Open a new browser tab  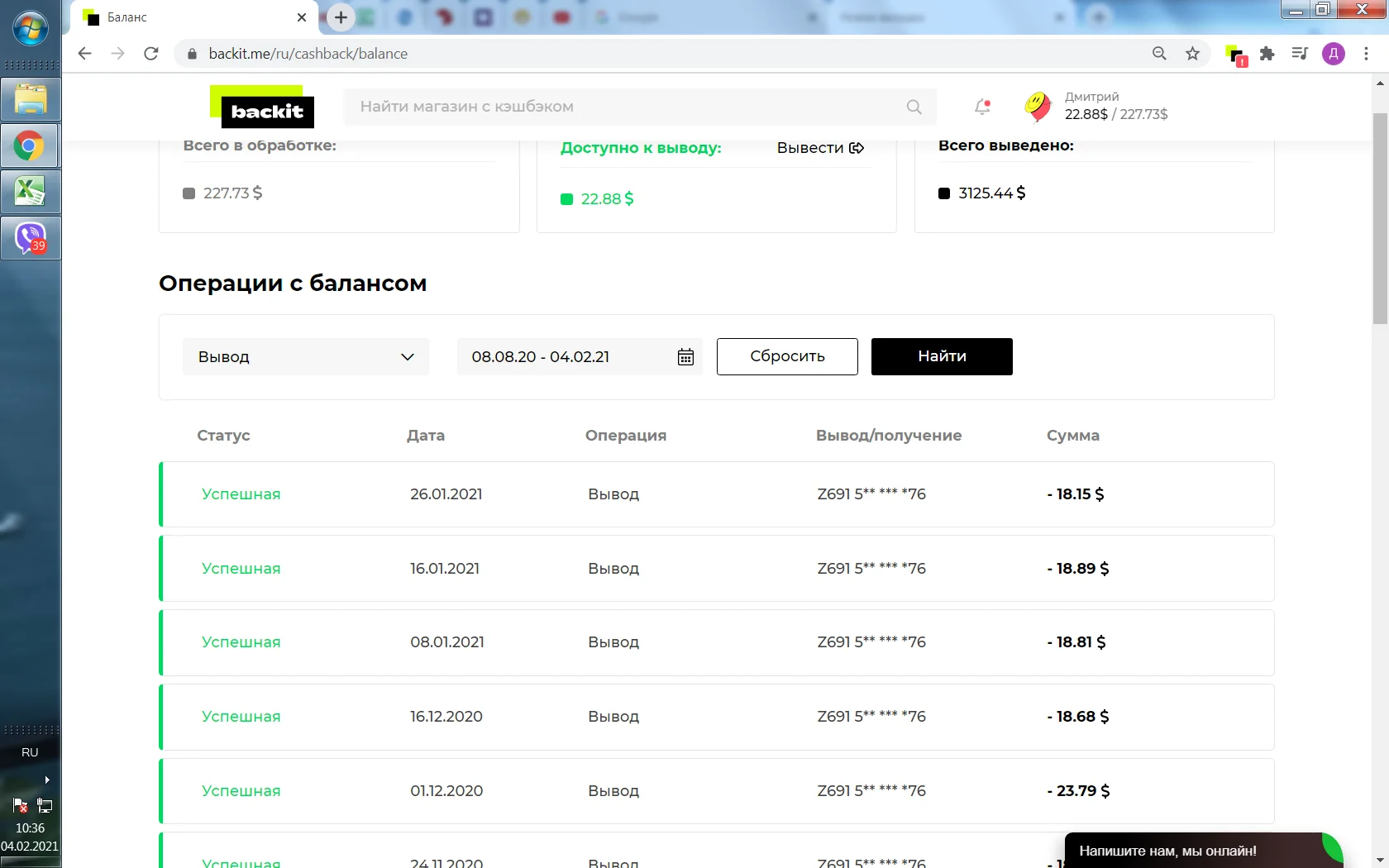341,17
